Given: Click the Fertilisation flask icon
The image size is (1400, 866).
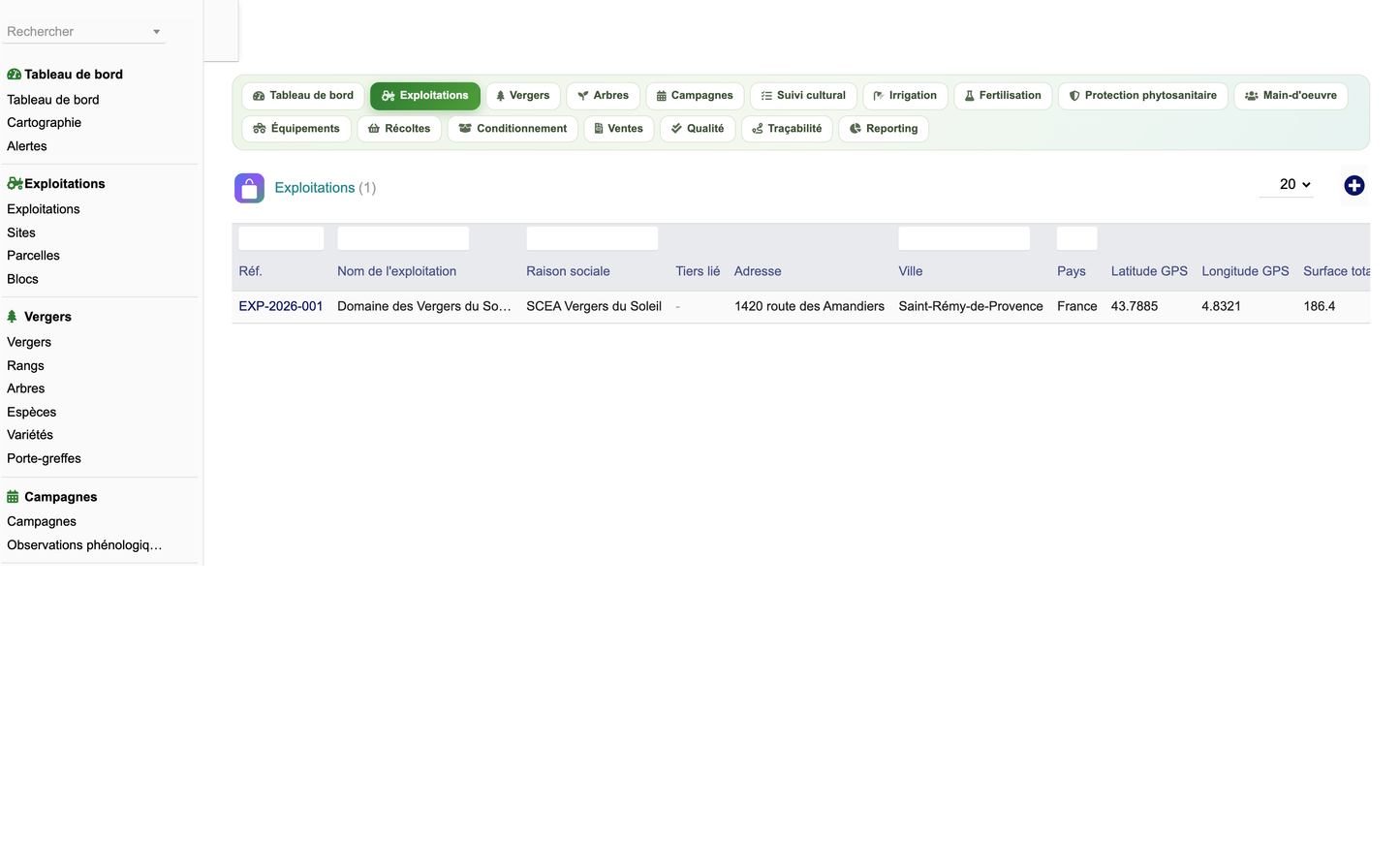Looking at the screenshot, I should point(969,96).
